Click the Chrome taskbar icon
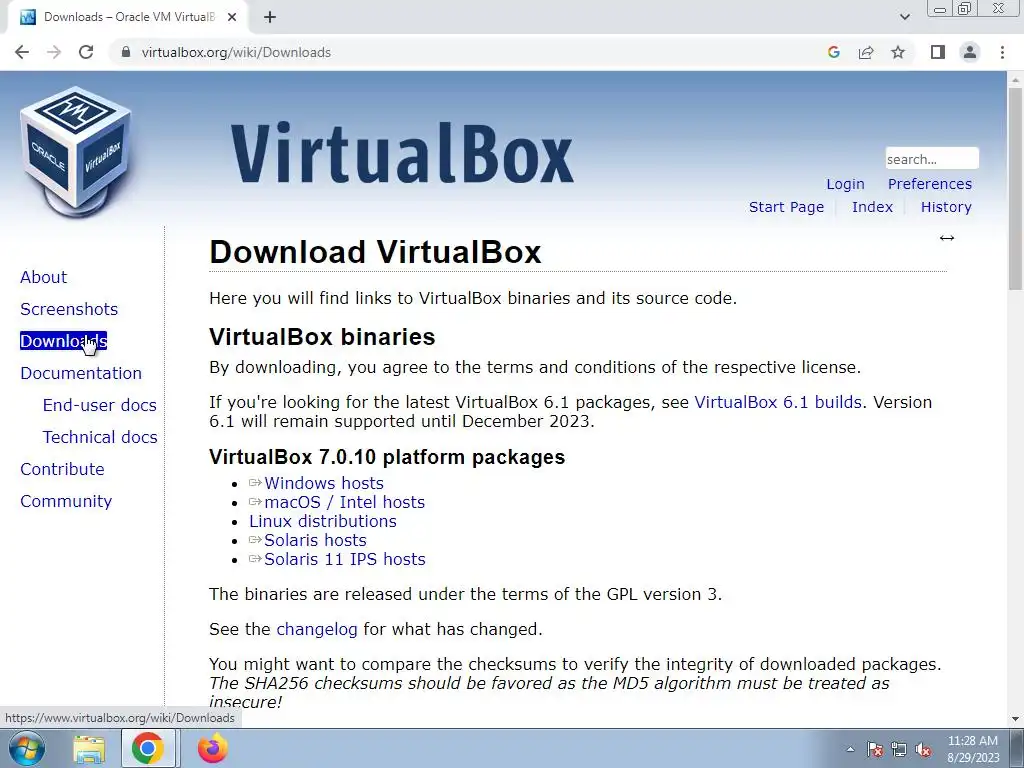1024x768 pixels. click(x=148, y=748)
